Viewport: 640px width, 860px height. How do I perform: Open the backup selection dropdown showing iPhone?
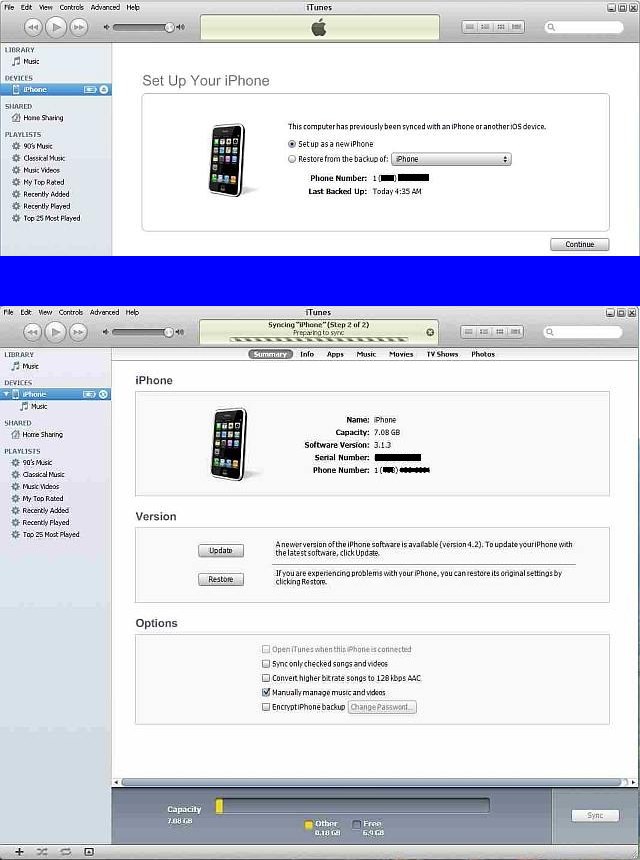pos(451,159)
